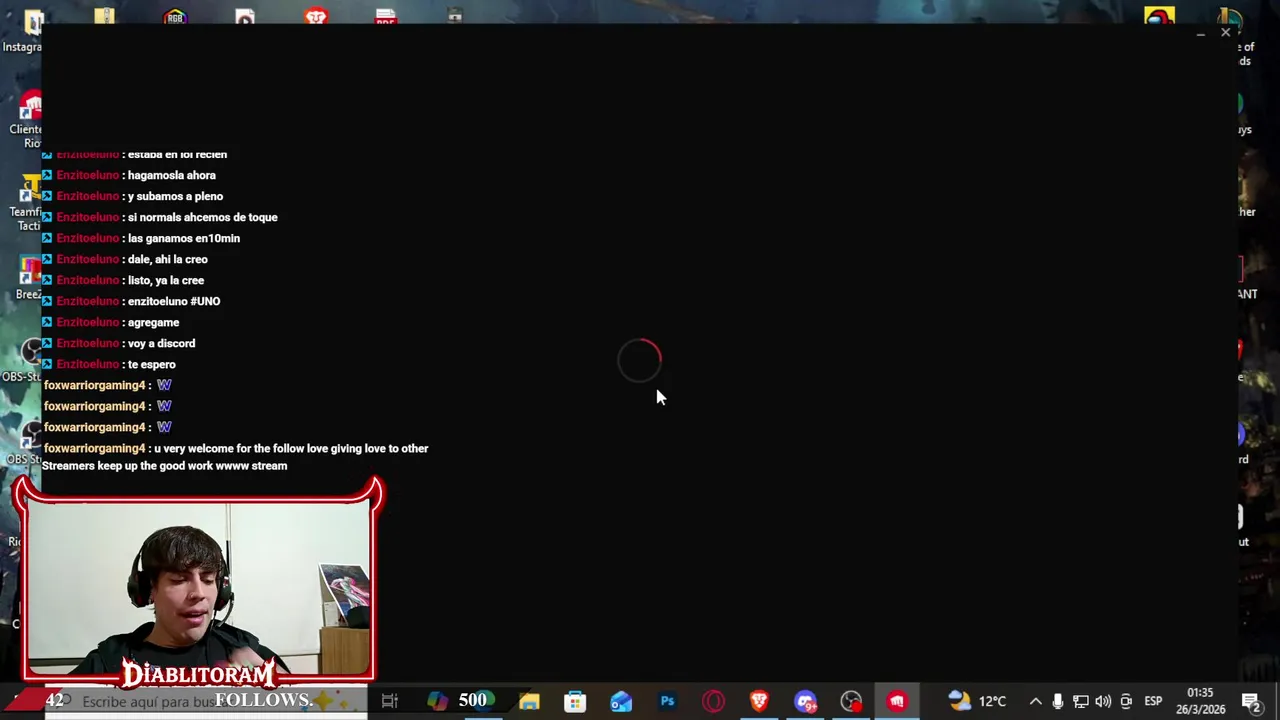This screenshot has height=720, width=1280.
Task: Open Task View on the taskbar
Action: tap(390, 701)
